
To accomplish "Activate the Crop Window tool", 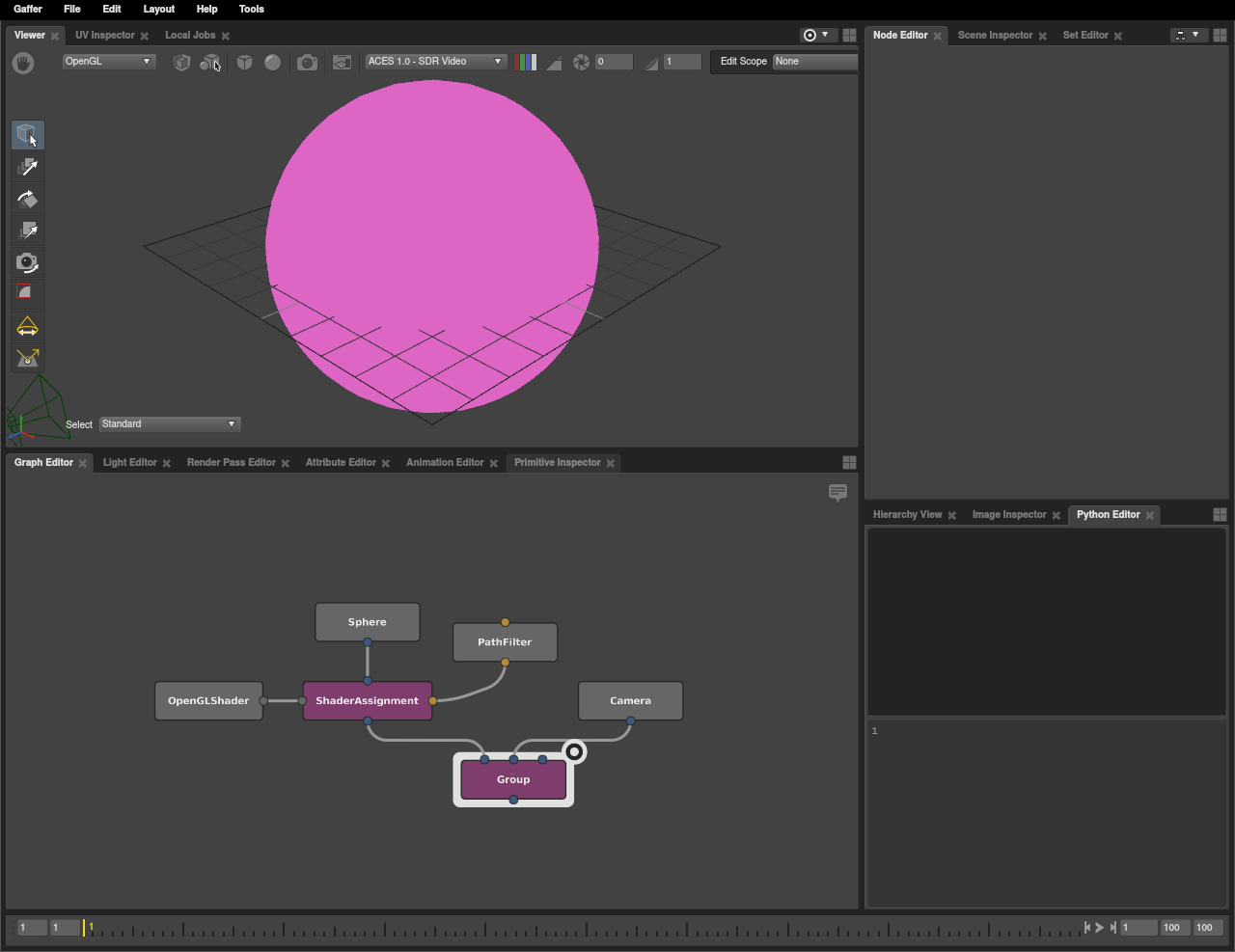I will (27, 293).
